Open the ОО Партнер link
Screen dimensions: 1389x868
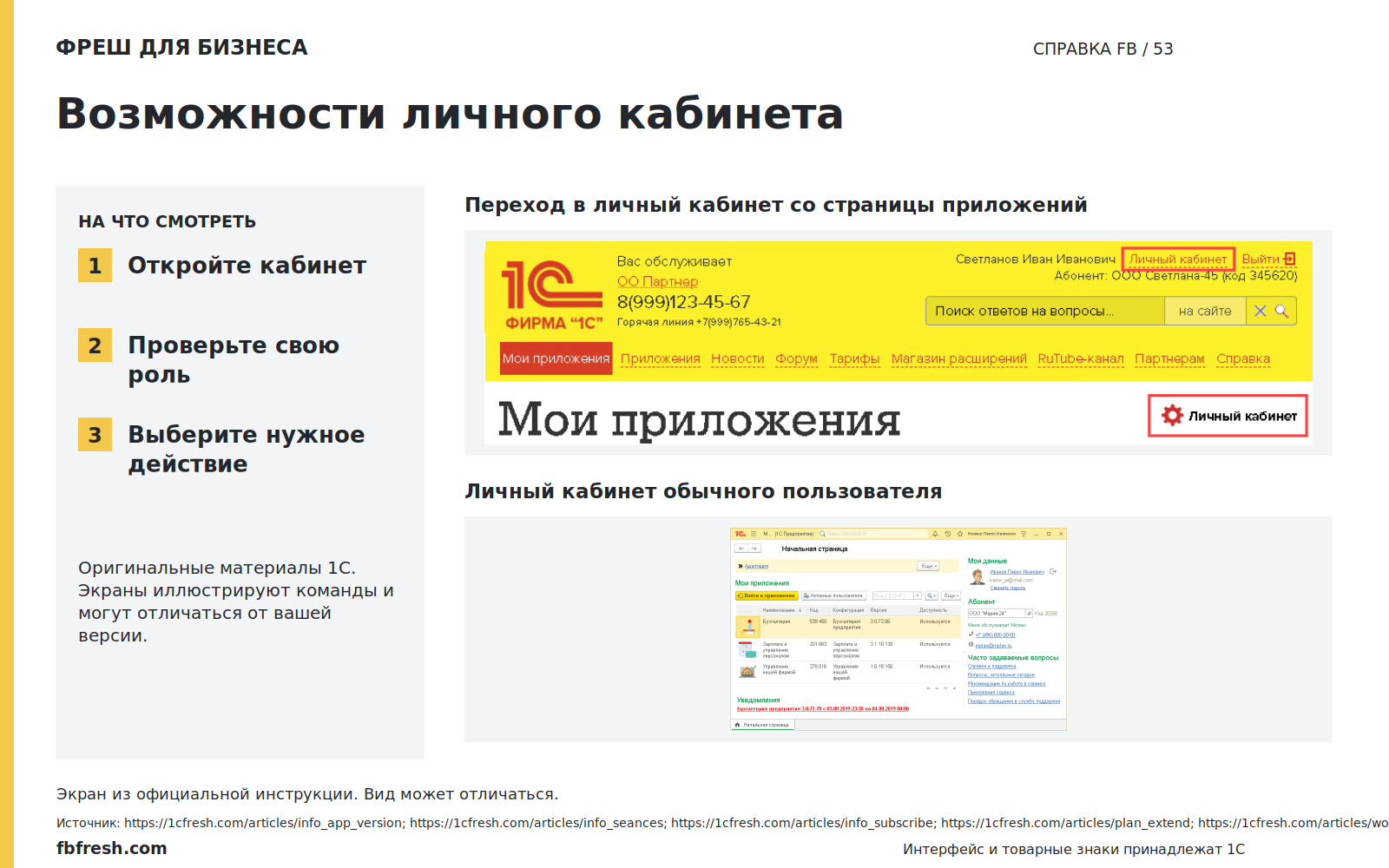(657, 281)
